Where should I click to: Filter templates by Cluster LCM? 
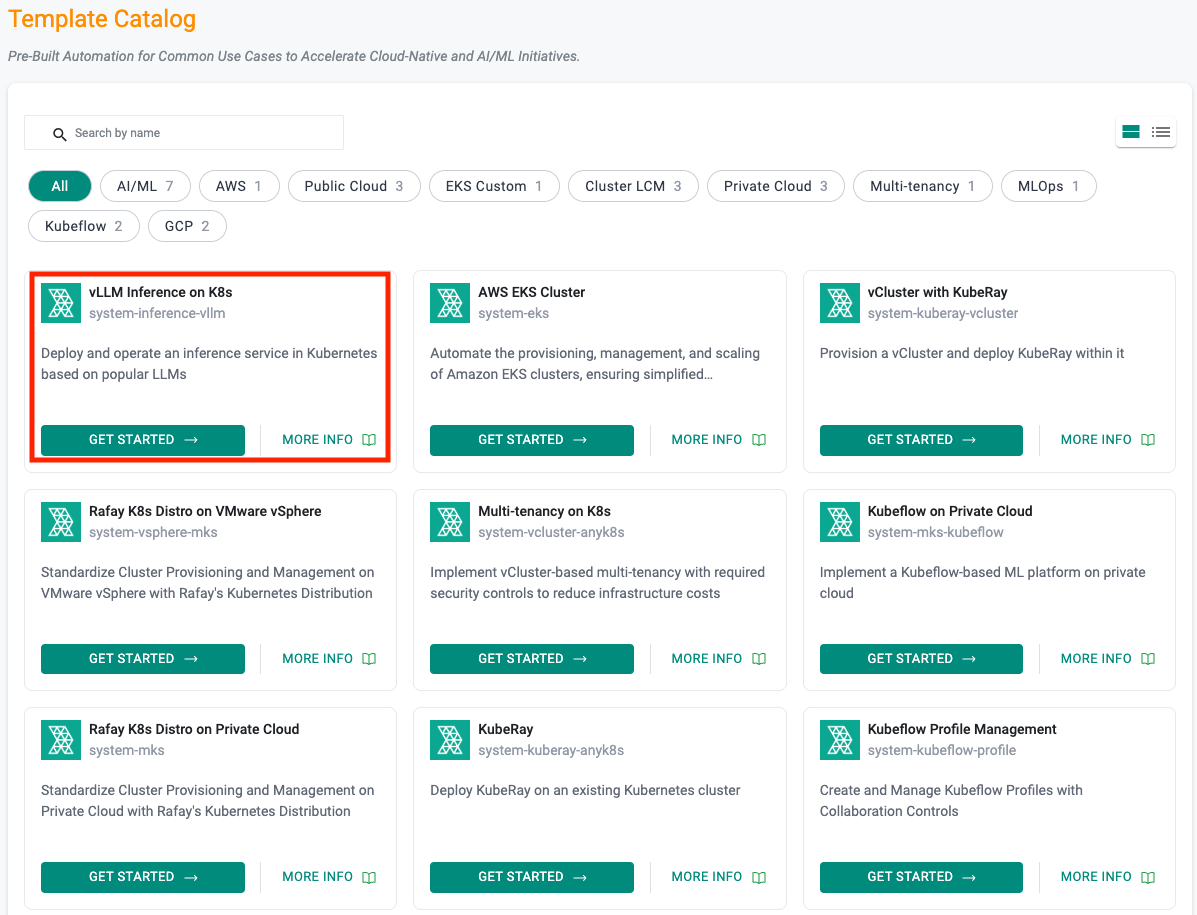click(x=633, y=186)
